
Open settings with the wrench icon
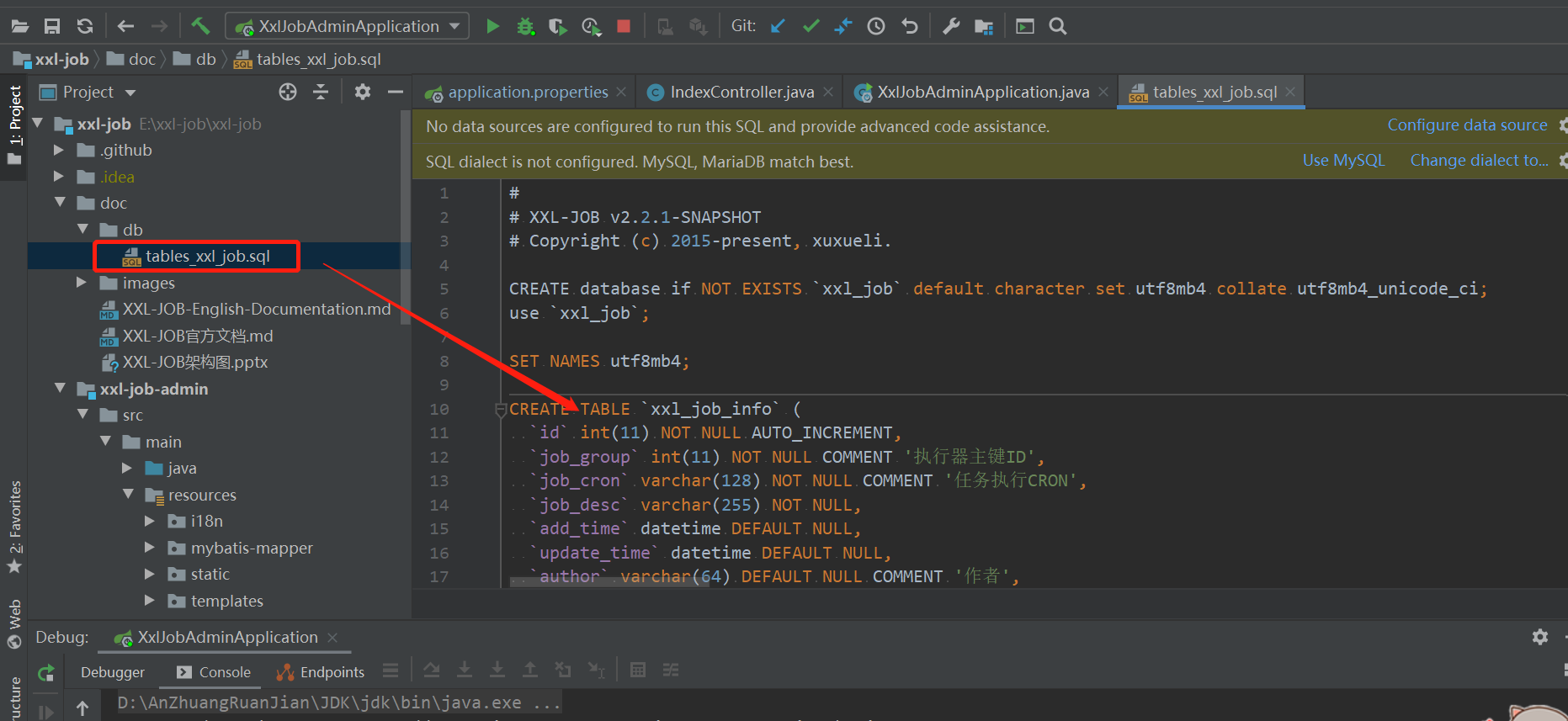tap(951, 26)
